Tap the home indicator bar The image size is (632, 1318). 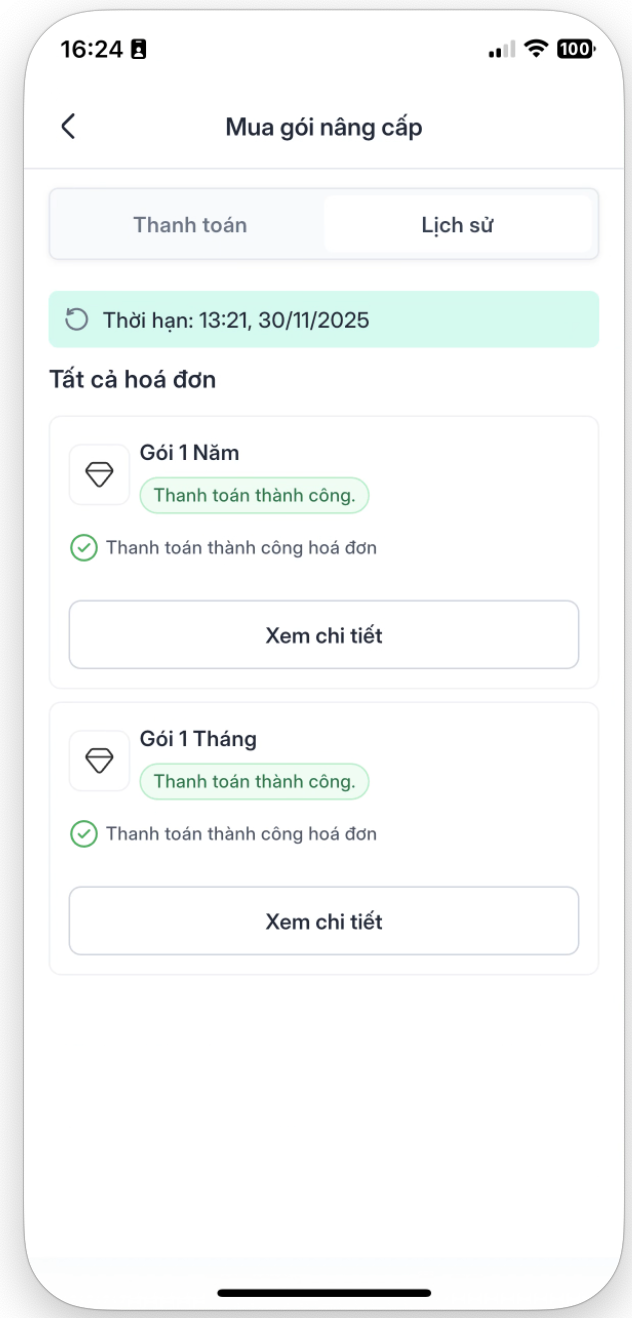tap(323, 1293)
